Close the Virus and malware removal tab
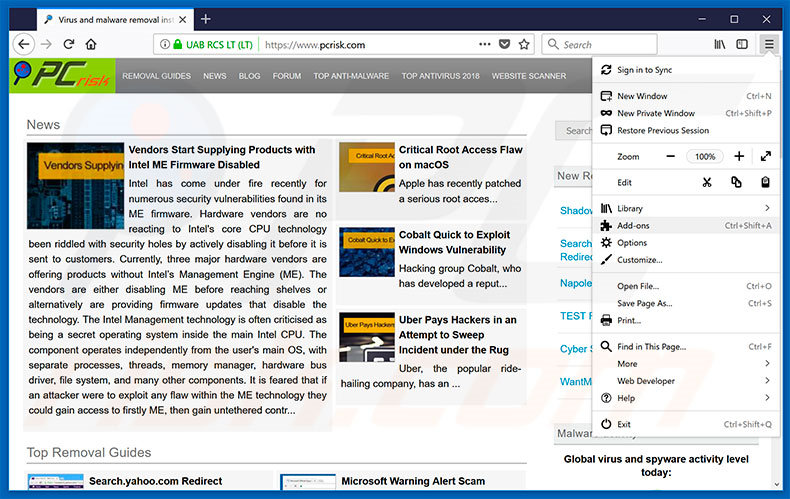This screenshot has width=790, height=499. coord(183,20)
